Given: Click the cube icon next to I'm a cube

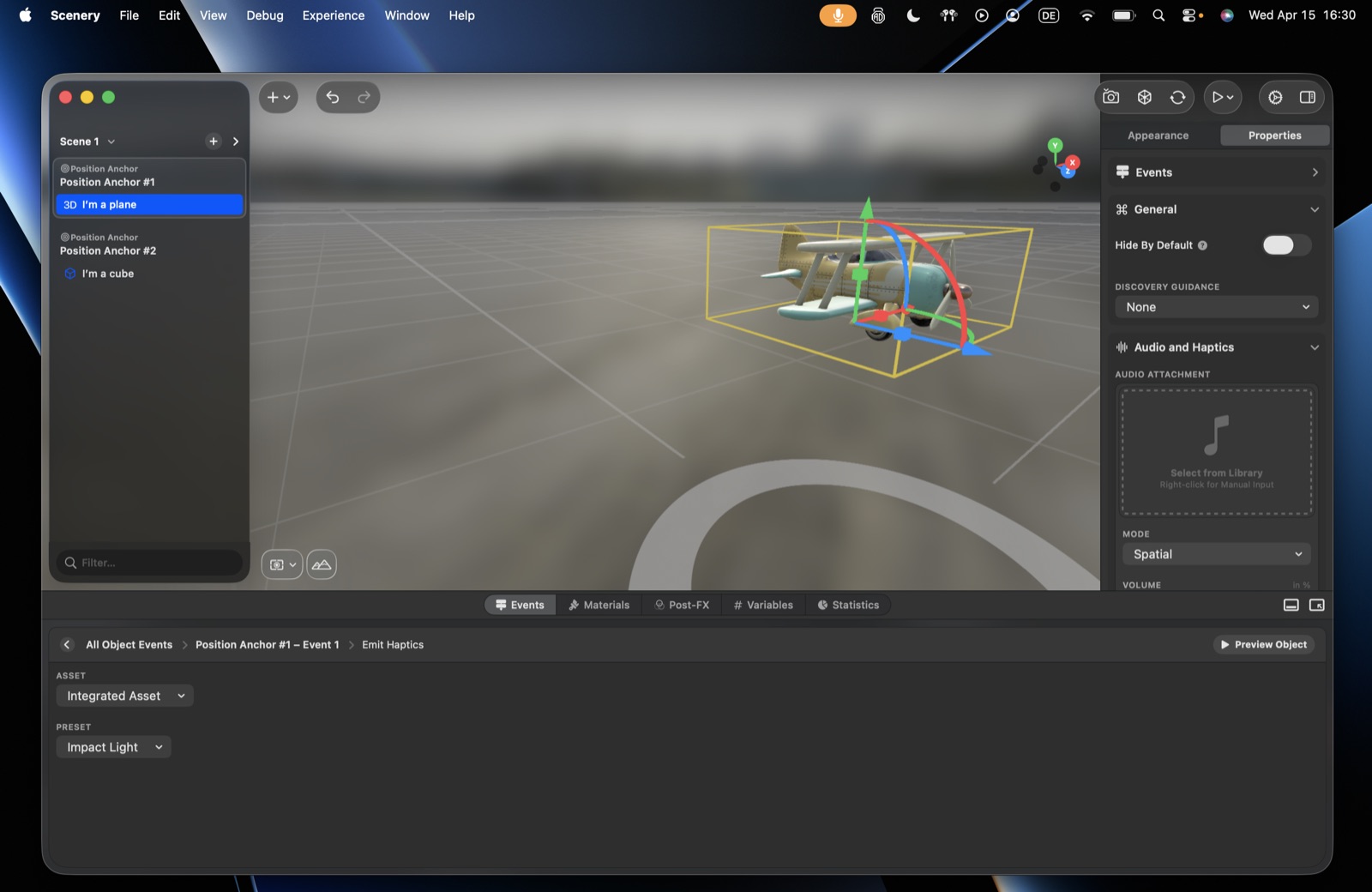Looking at the screenshot, I should click(70, 274).
